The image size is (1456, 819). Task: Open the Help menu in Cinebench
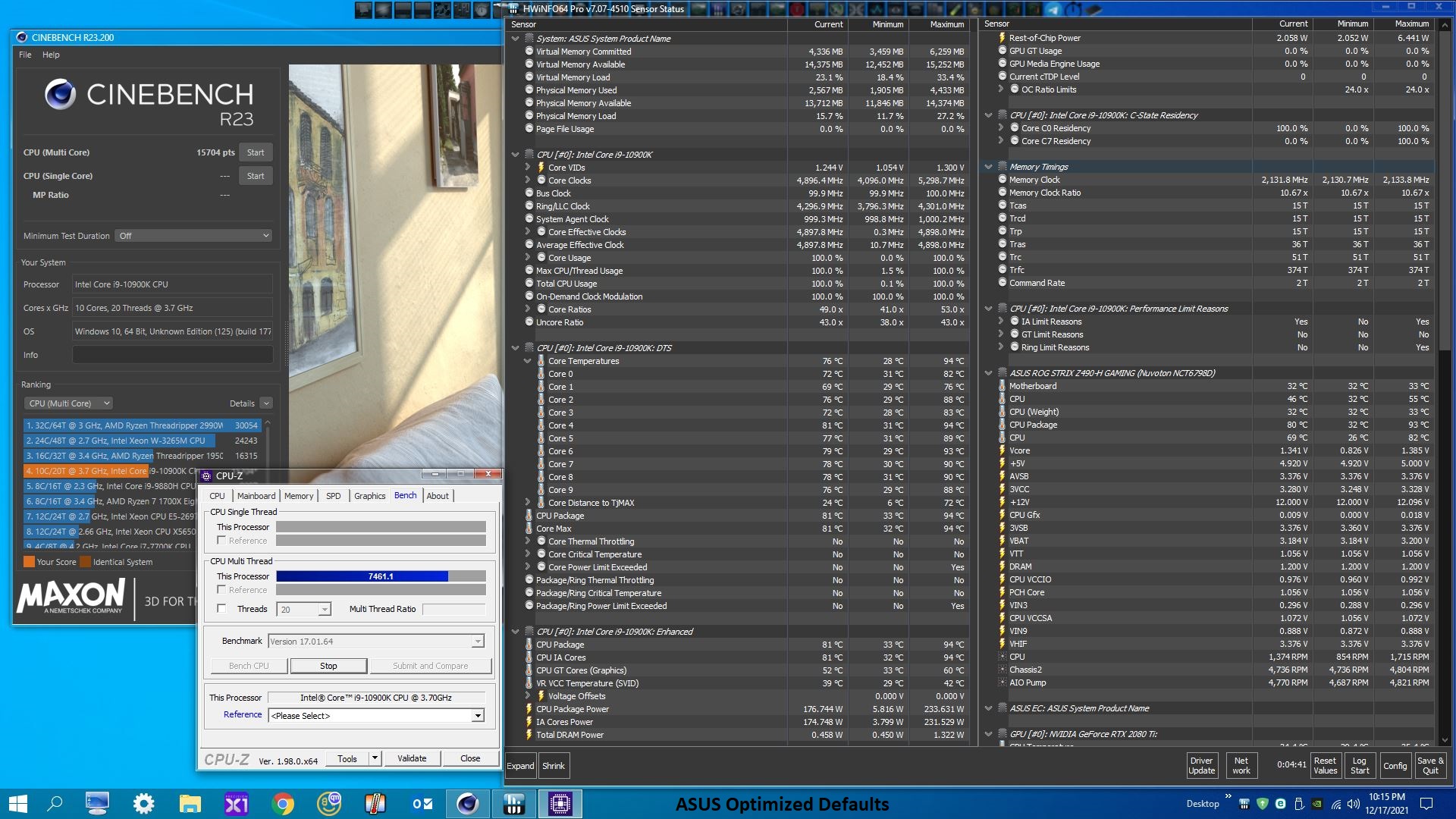click(51, 55)
